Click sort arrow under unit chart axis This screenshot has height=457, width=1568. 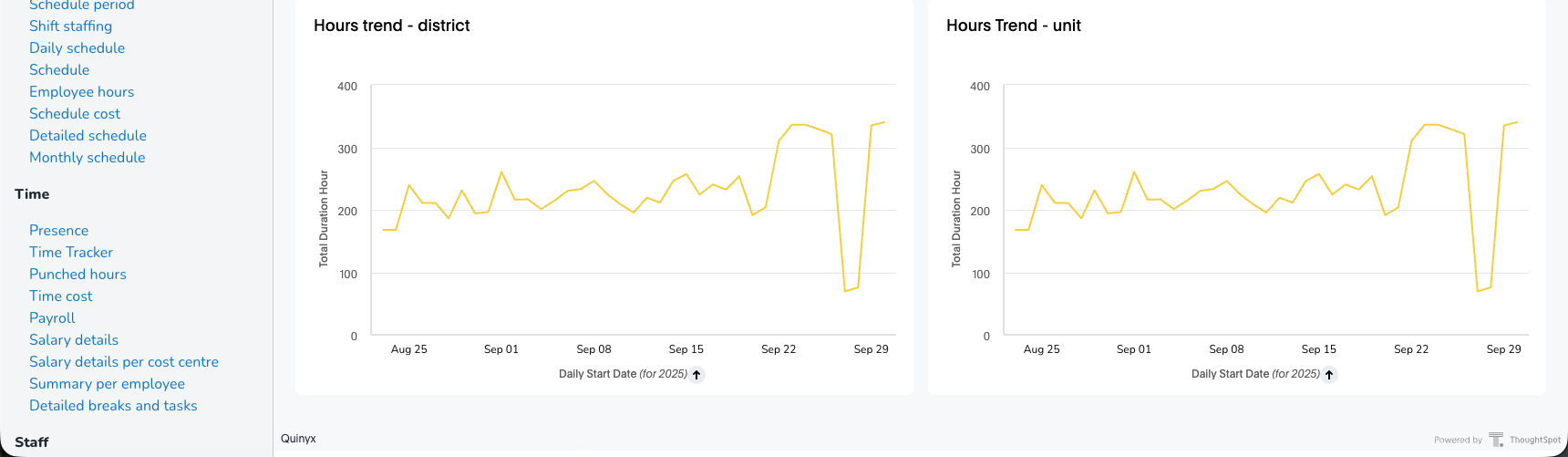click(1329, 375)
